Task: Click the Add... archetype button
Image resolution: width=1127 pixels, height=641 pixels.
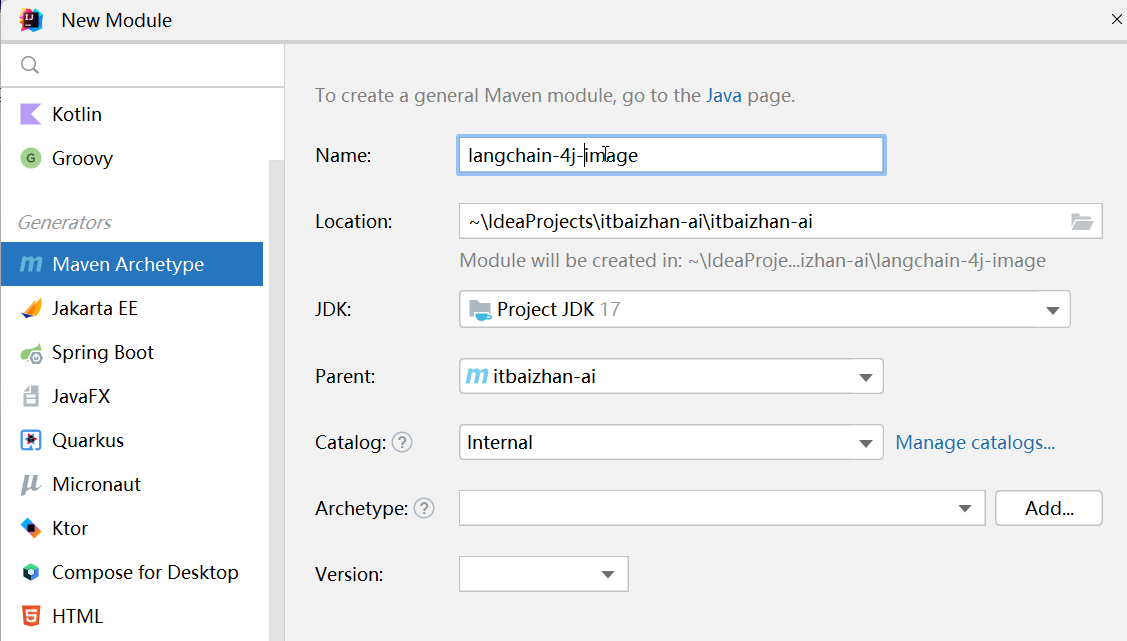Action: (1049, 508)
